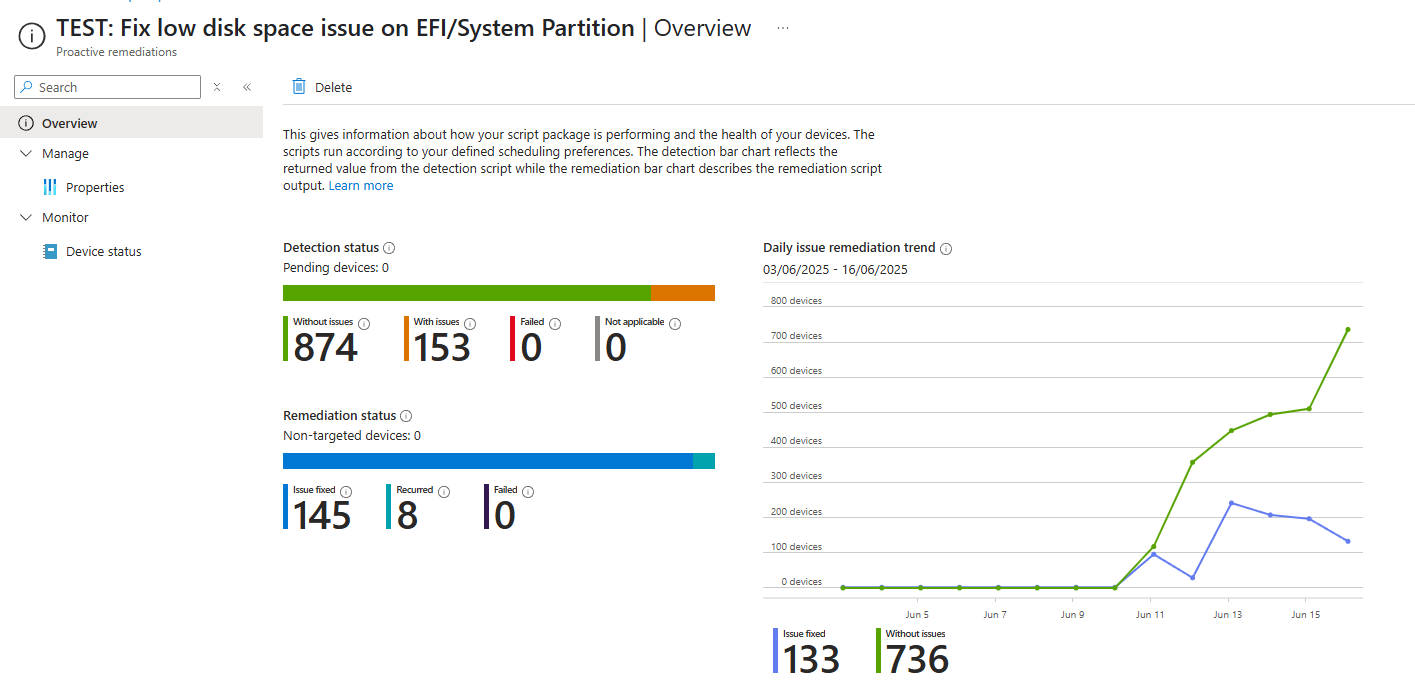Viewport: 1415px width, 687px height.
Task: Click the Monitor section label
Action: (x=65, y=218)
